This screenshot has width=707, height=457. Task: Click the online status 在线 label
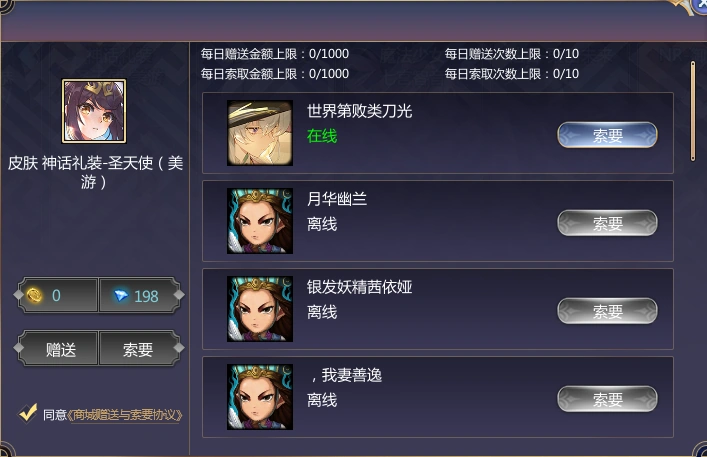tap(322, 136)
